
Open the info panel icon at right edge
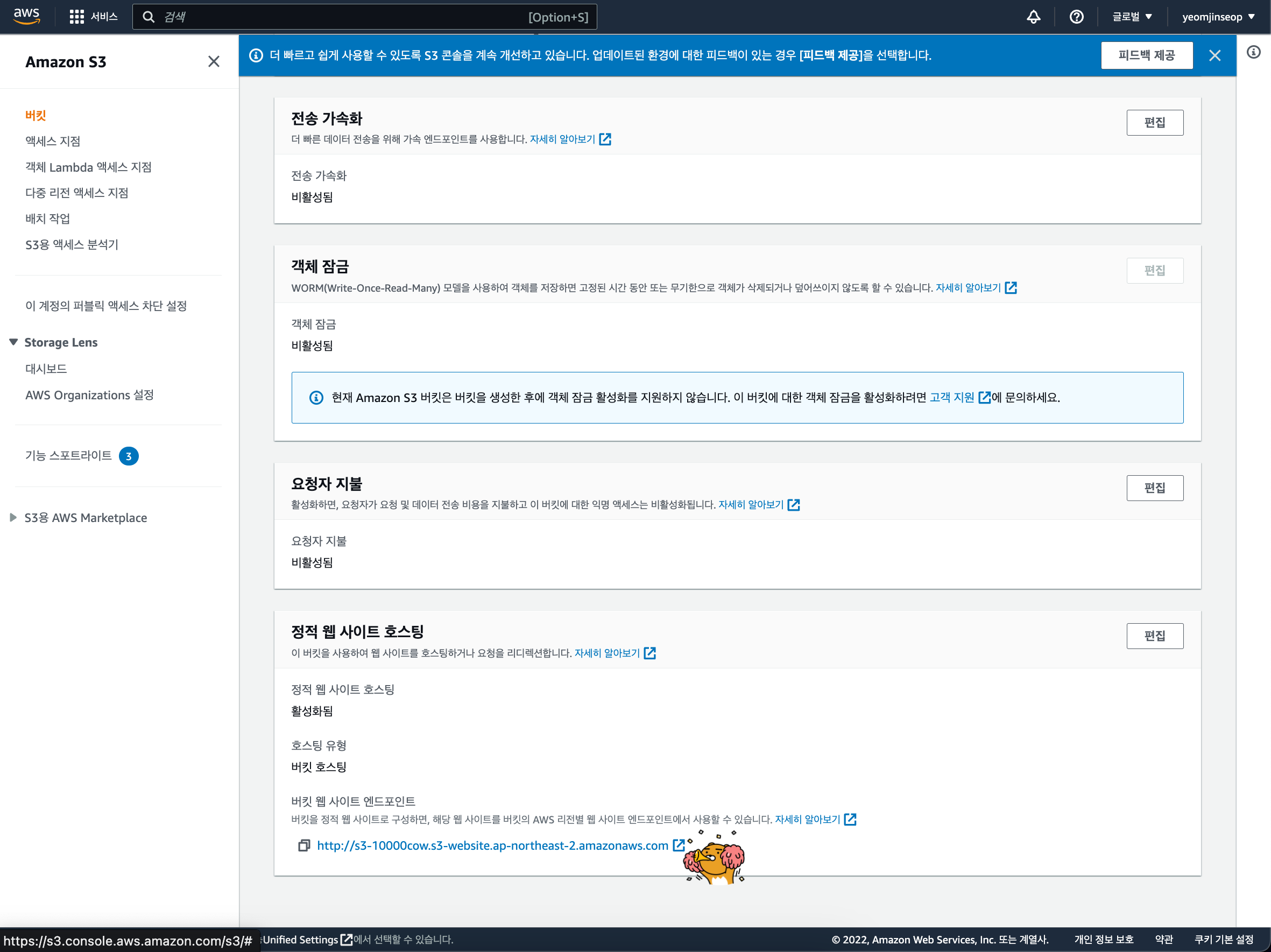(x=1253, y=52)
